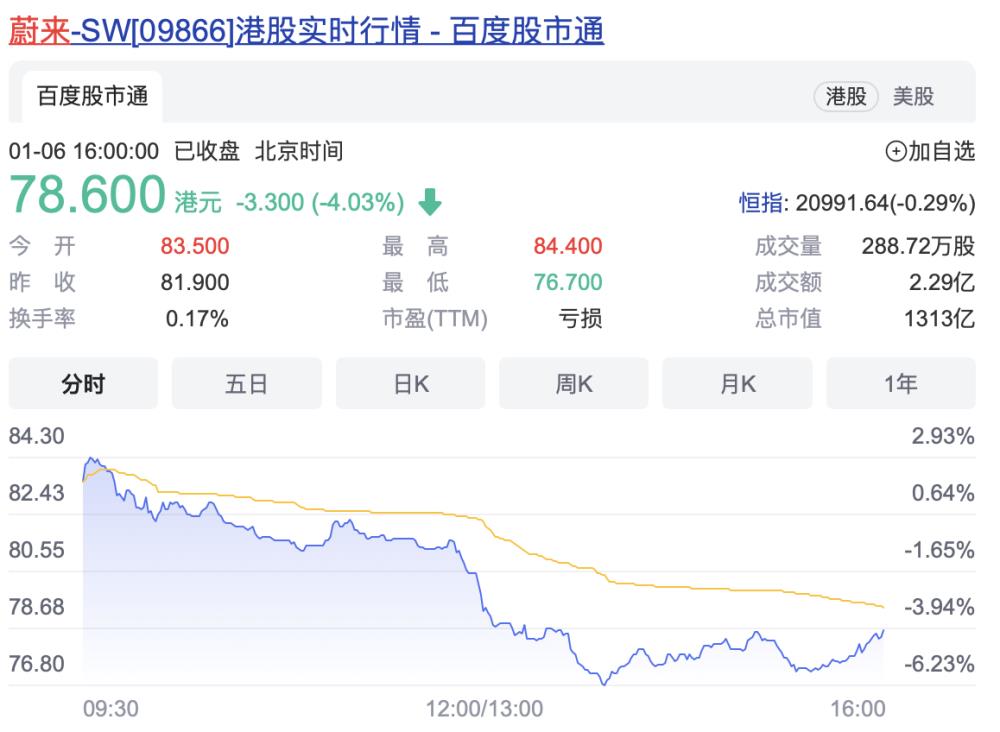Select the 分时 chart tab

click(83, 384)
